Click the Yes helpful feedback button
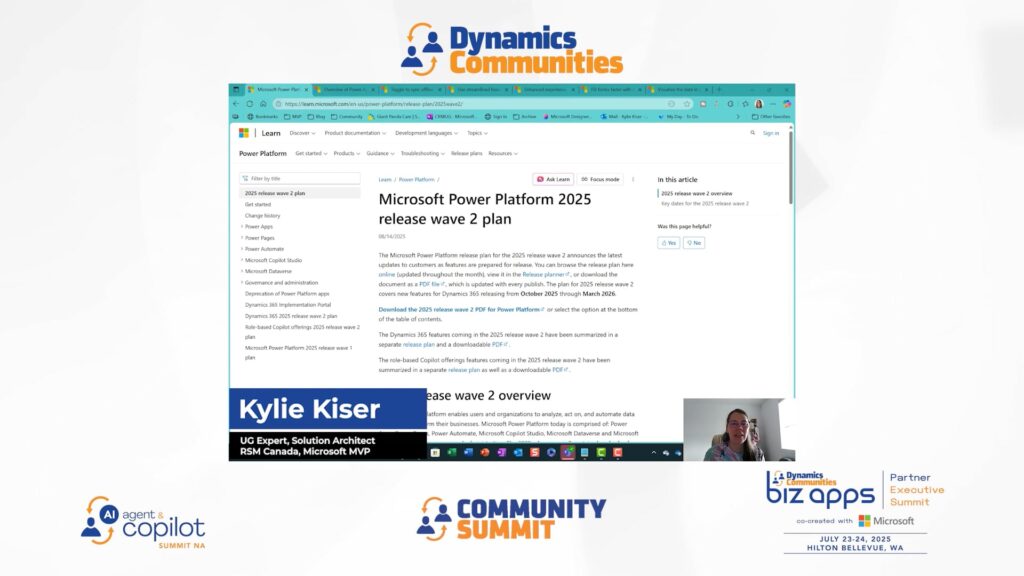Viewport: 1024px width, 576px height. pyautogui.click(x=669, y=243)
